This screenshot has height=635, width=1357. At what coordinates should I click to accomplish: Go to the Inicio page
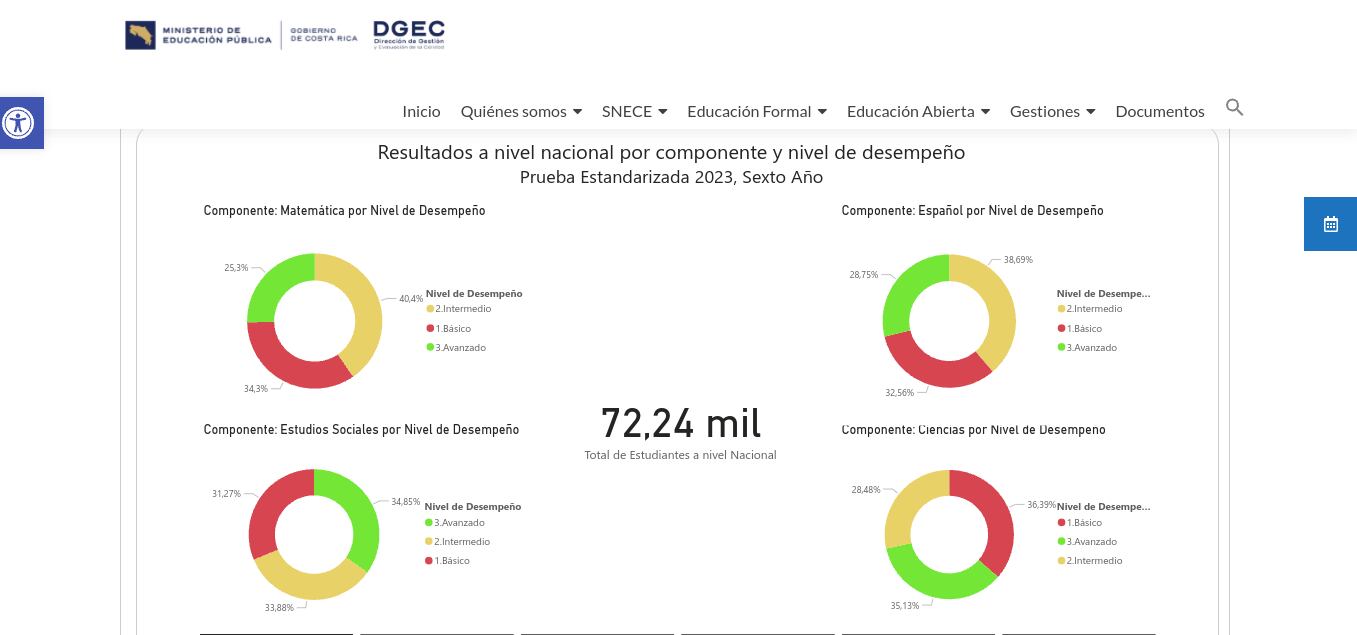pos(421,111)
